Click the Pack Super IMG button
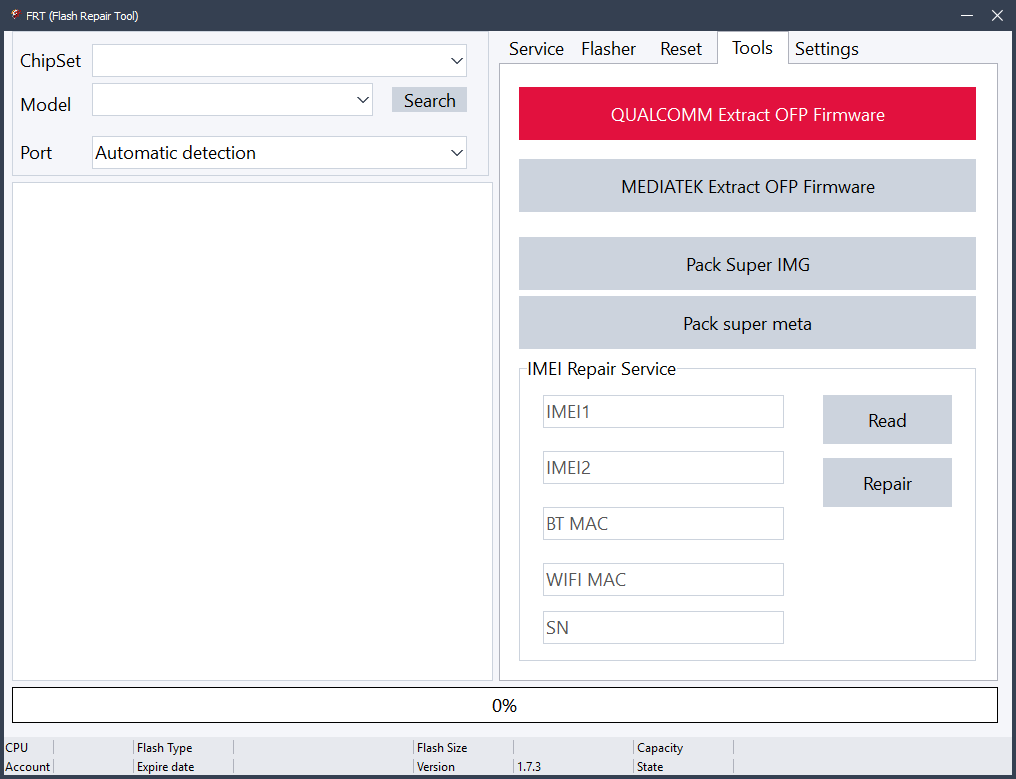Screen dimensions: 1016x779 [x=747, y=264]
